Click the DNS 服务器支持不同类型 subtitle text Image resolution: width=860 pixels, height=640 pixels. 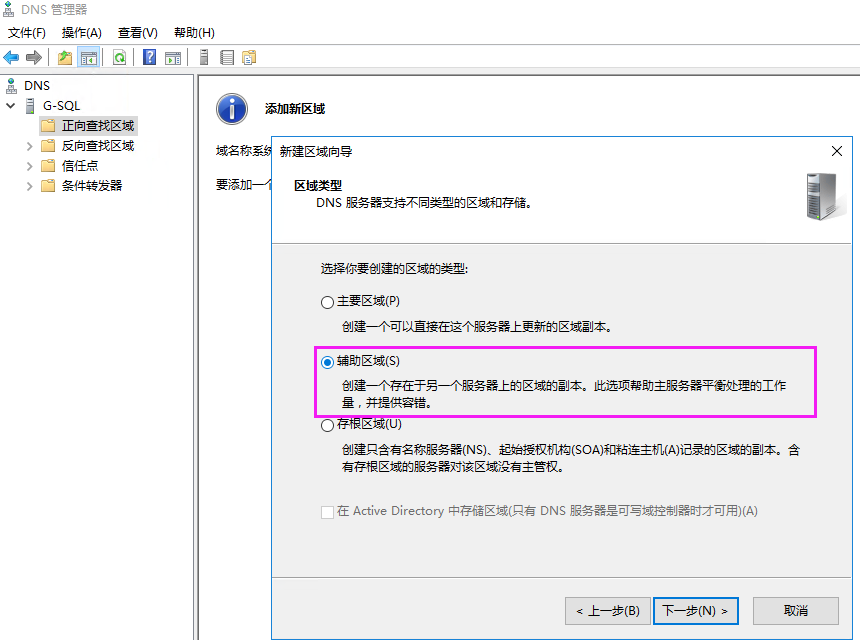coord(424,203)
